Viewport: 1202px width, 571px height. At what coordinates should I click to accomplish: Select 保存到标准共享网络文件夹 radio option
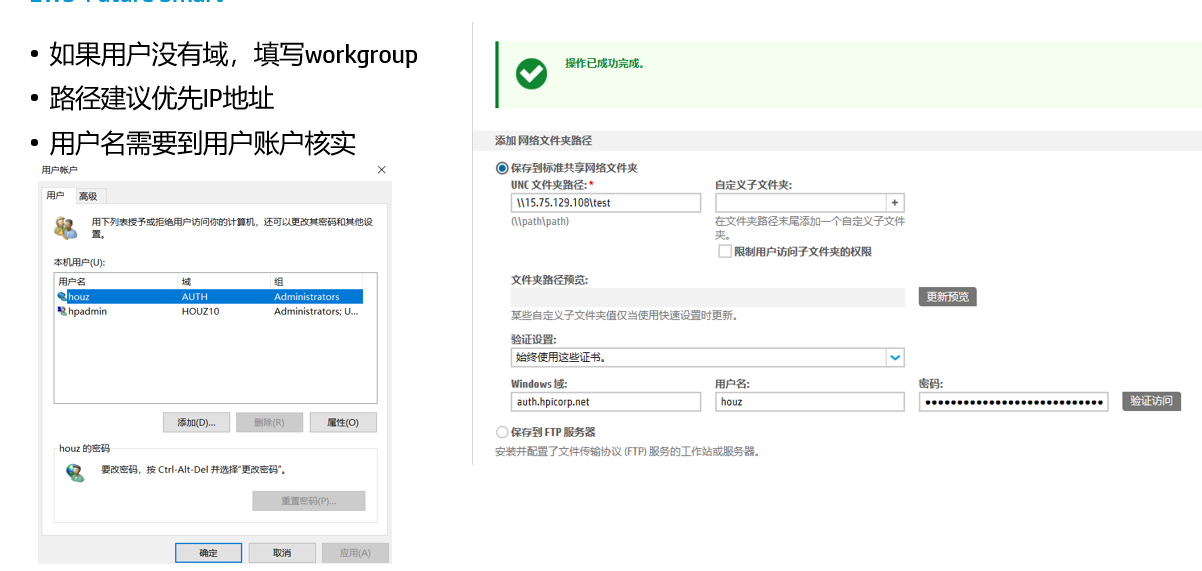[x=502, y=168]
